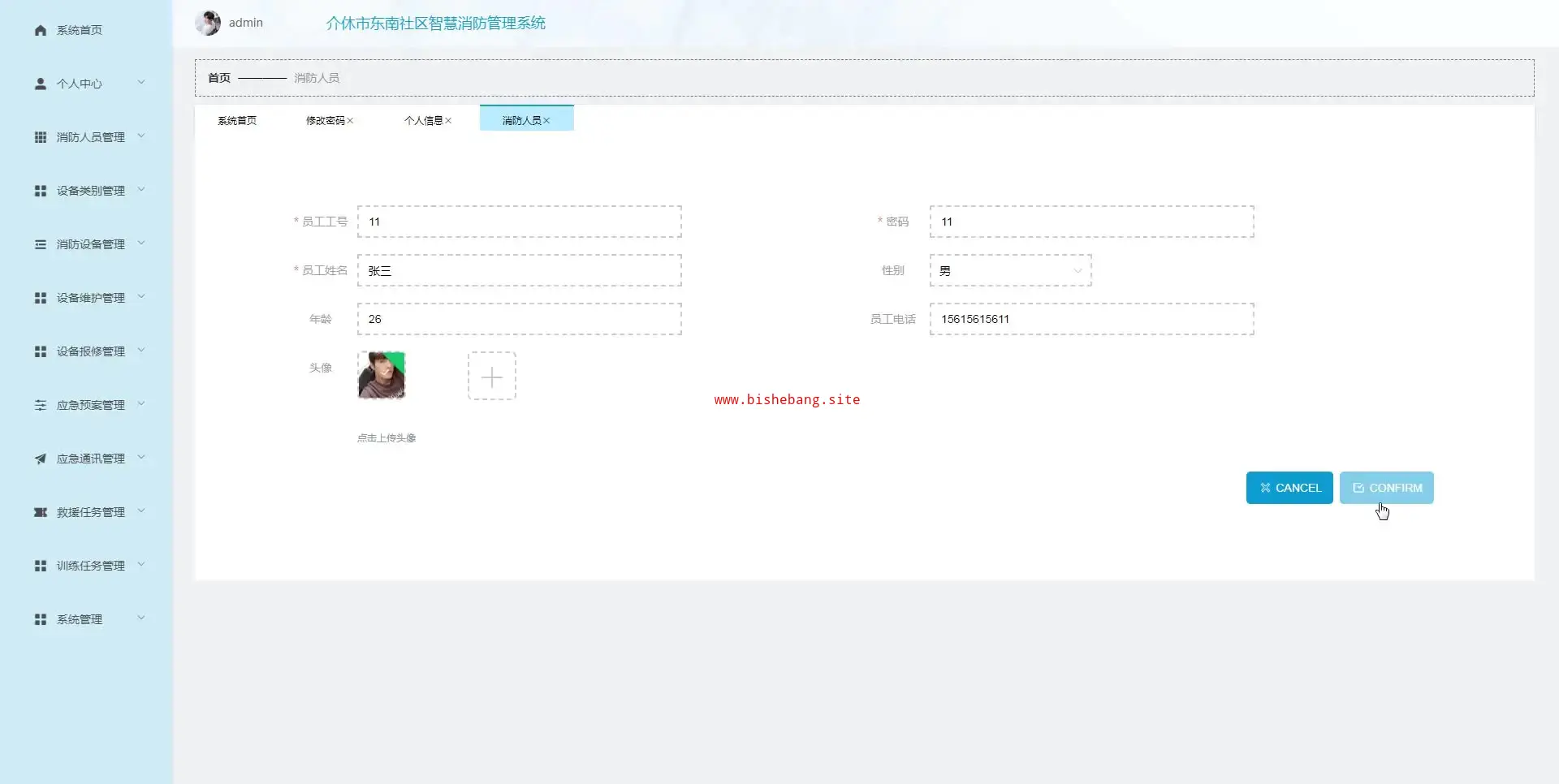Click the 介休市东南社区智慧消防管理系统 title
This screenshot has height=784, width=1559.
(436, 24)
